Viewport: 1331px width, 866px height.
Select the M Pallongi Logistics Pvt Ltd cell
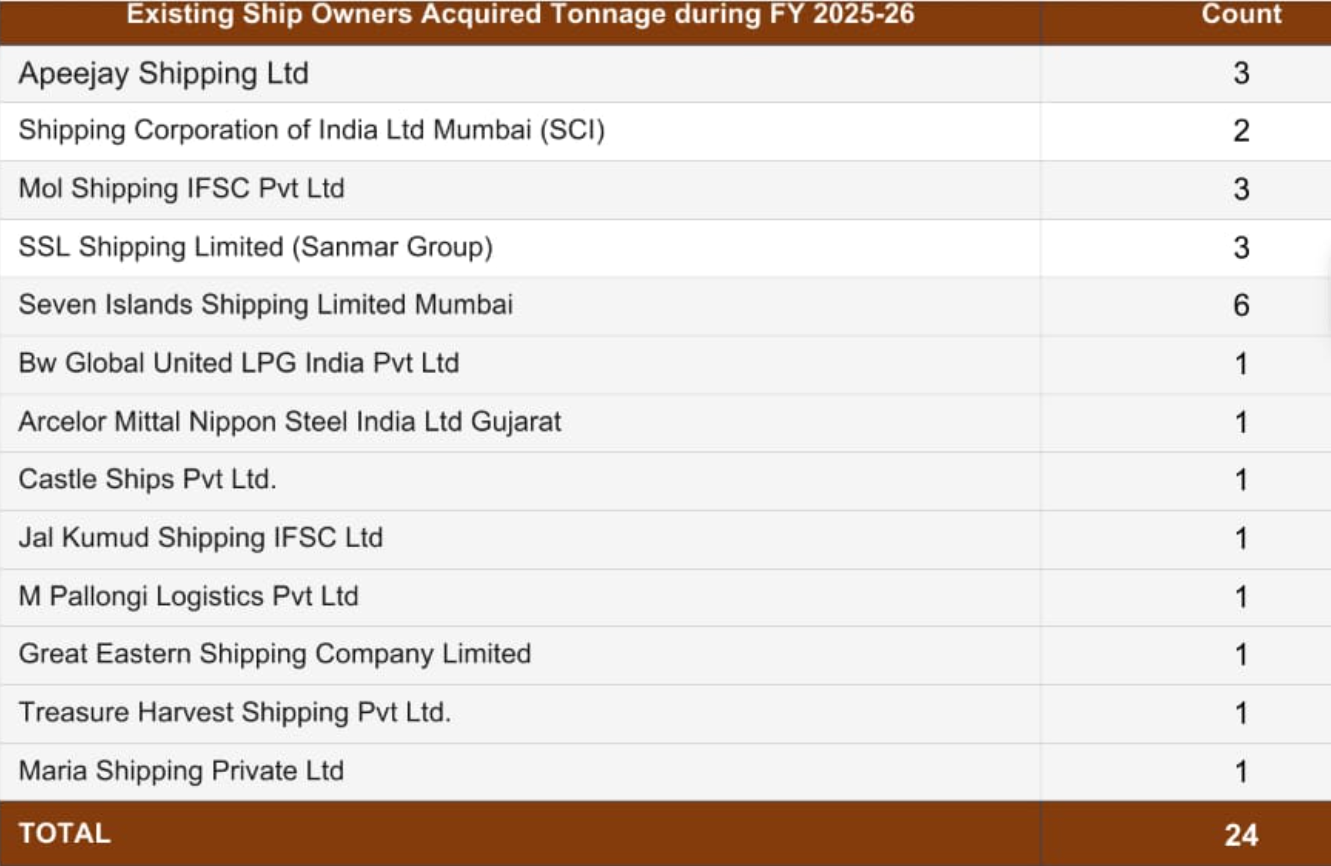point(188,596)
